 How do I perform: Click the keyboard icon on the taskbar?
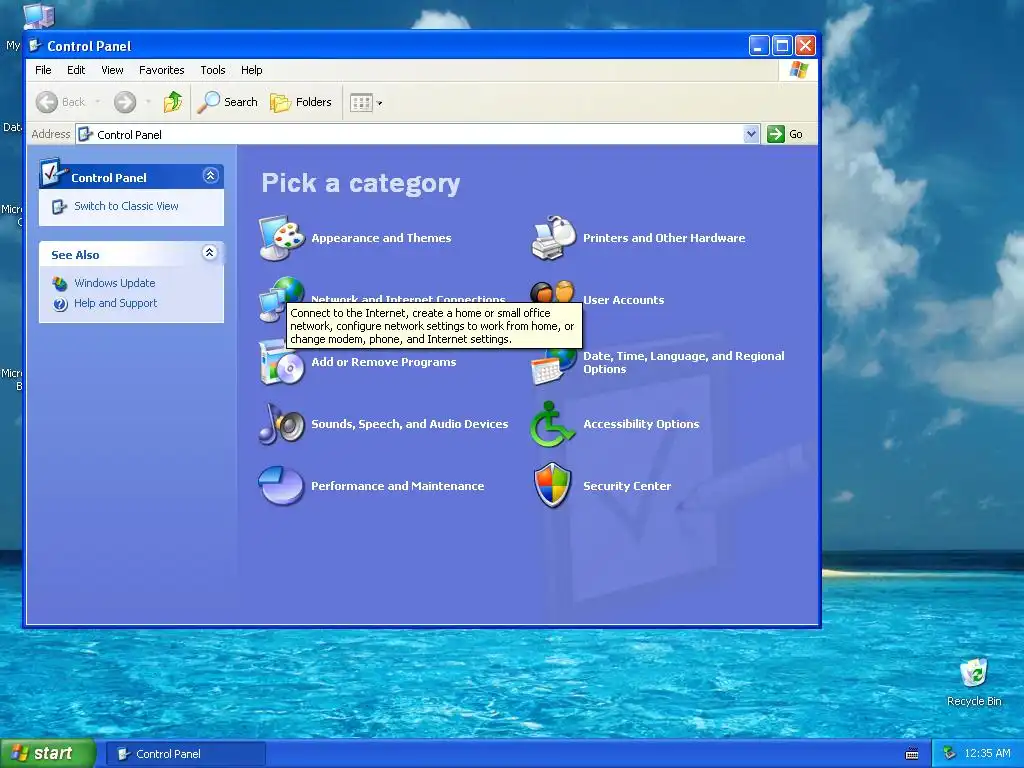tap(912, 754)
